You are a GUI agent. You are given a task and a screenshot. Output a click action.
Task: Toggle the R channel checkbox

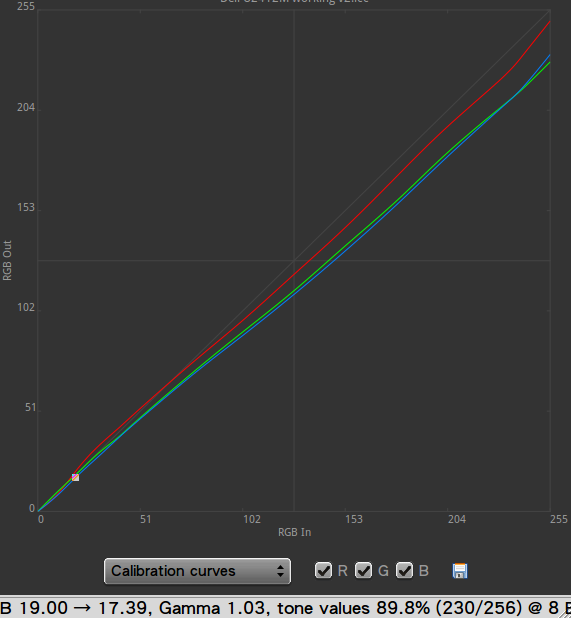(x=323, y=570)
